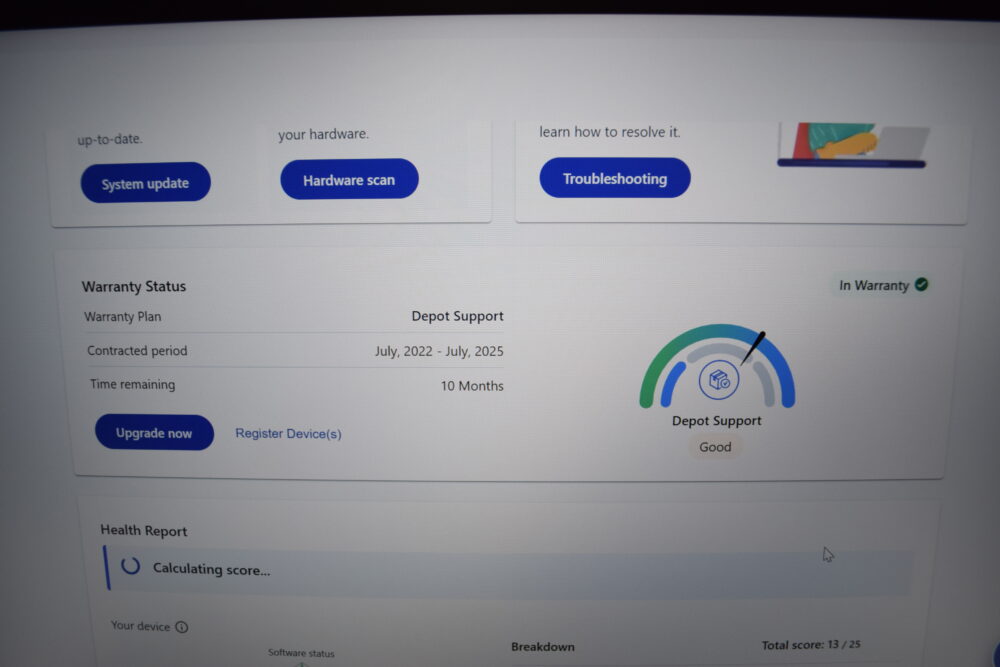Select the In Warranty status label

pos(874,285)
